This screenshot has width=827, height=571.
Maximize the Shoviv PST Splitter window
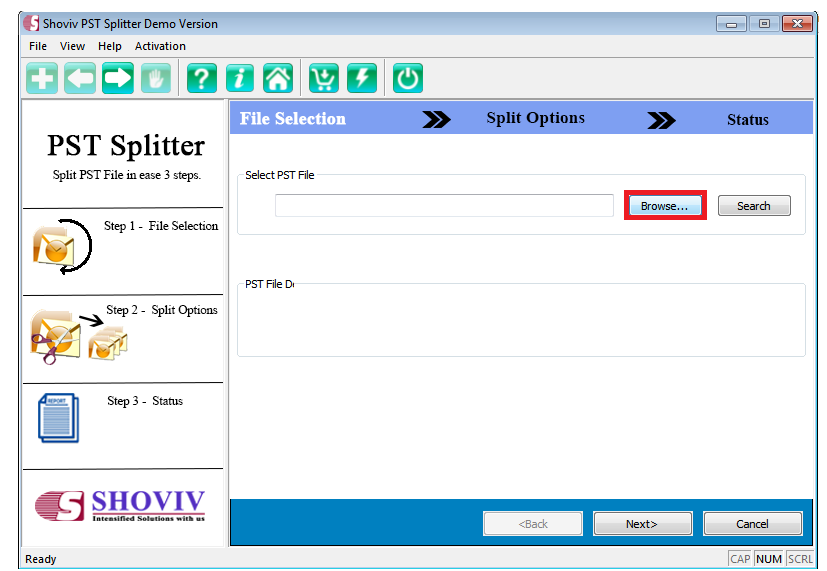[x=764, y=24]
